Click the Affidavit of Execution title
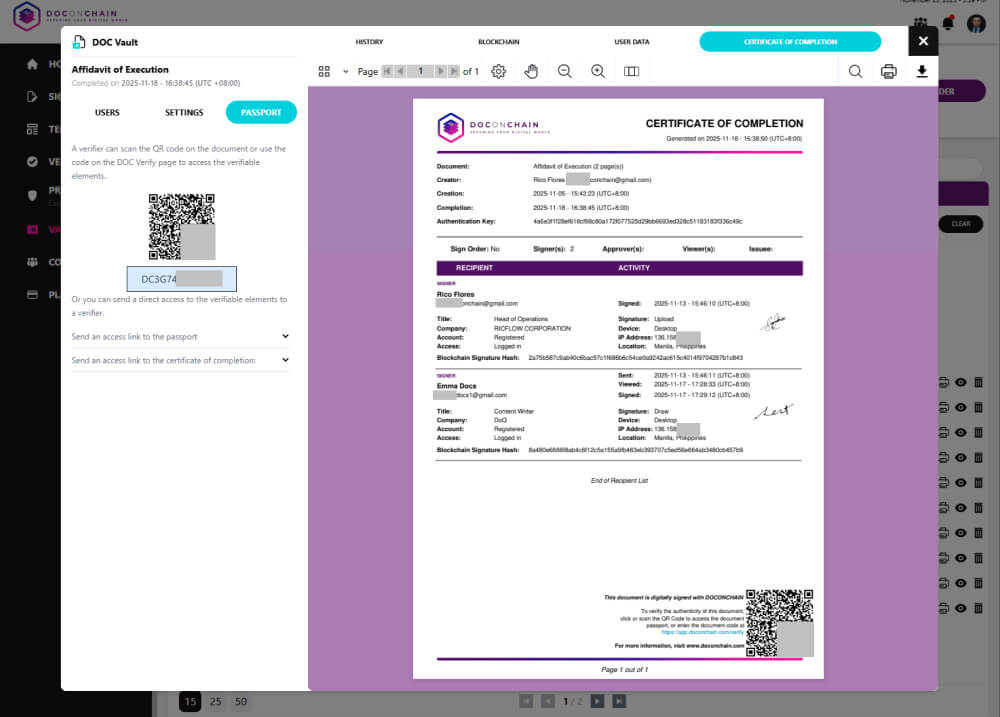 pyautogui.click(x=120, y=70)
